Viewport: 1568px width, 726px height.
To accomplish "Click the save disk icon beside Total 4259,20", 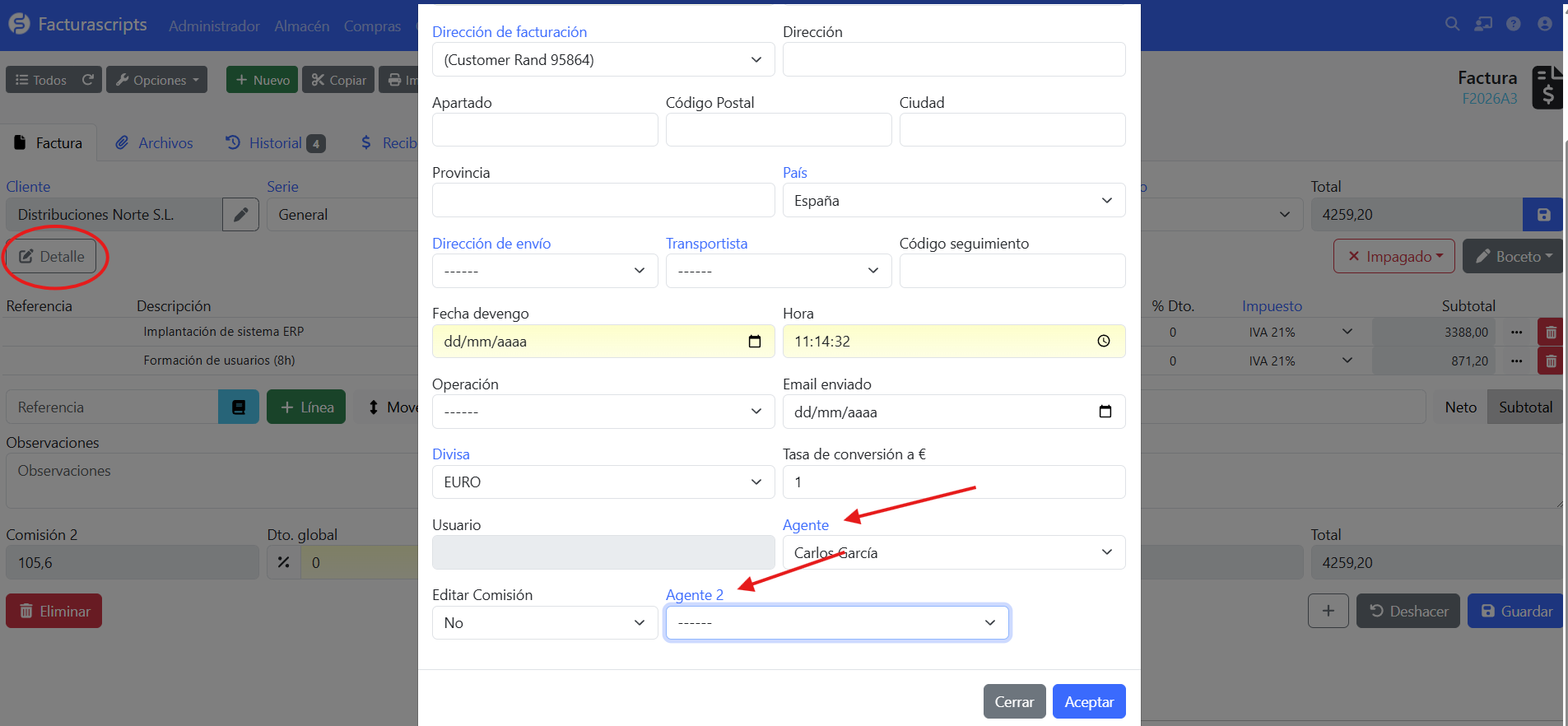I will 1543,215.
